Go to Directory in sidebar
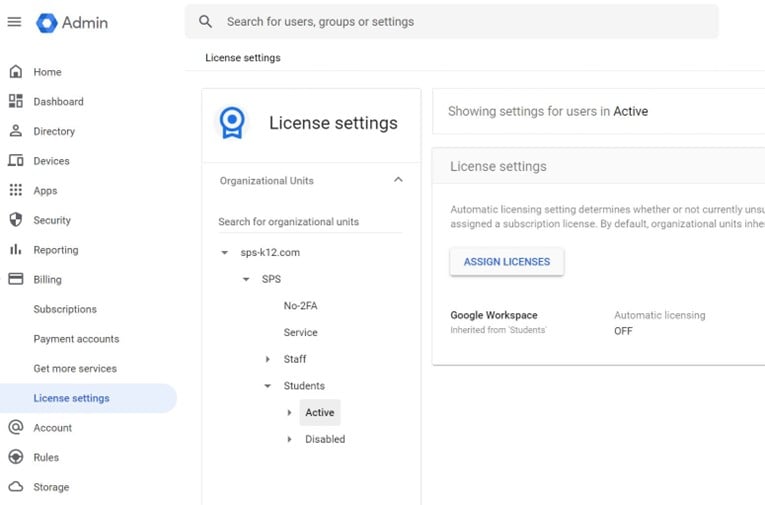 (x=54, y=131)
